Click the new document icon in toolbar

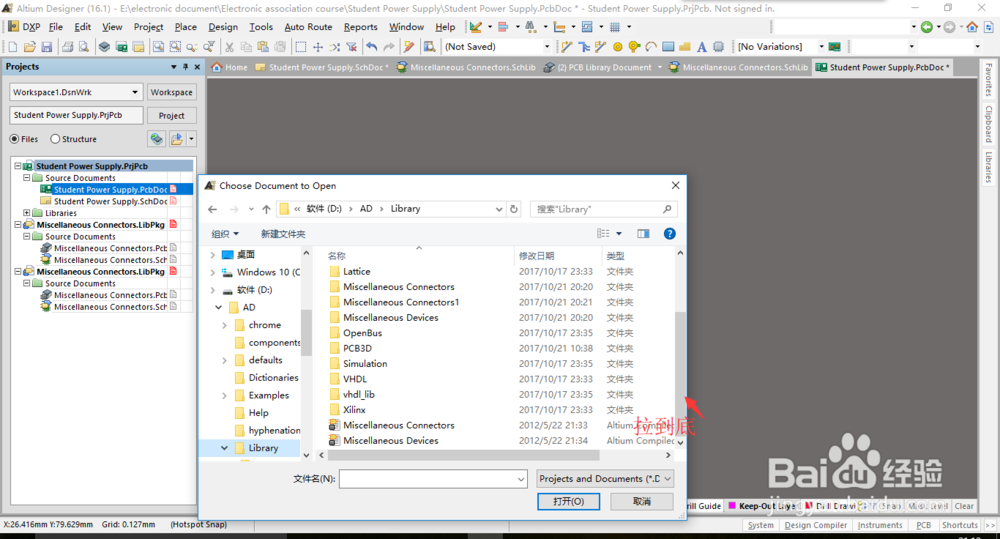[x=13, y=47]
